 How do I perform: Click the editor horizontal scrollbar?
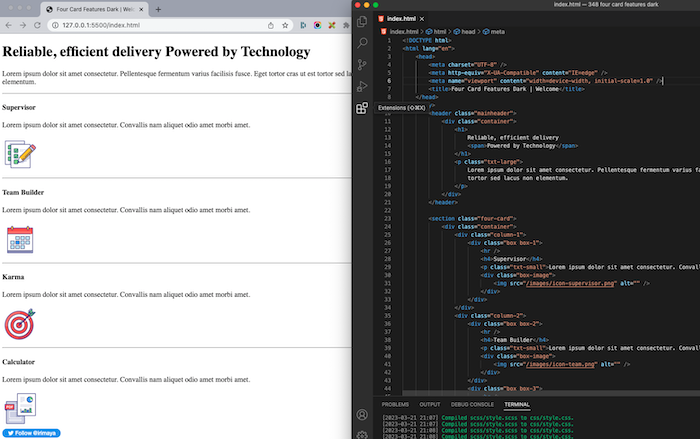pyautogui.click(x=551, y=393)
